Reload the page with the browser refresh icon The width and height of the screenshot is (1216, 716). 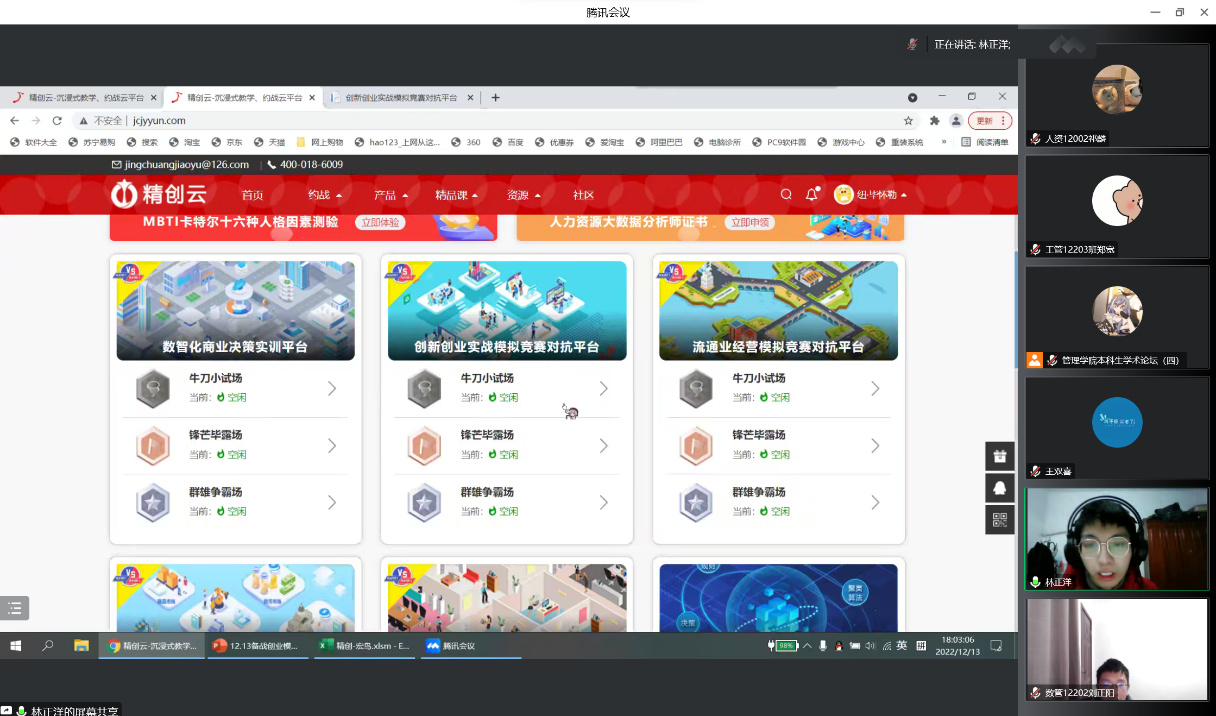(58, 120)
